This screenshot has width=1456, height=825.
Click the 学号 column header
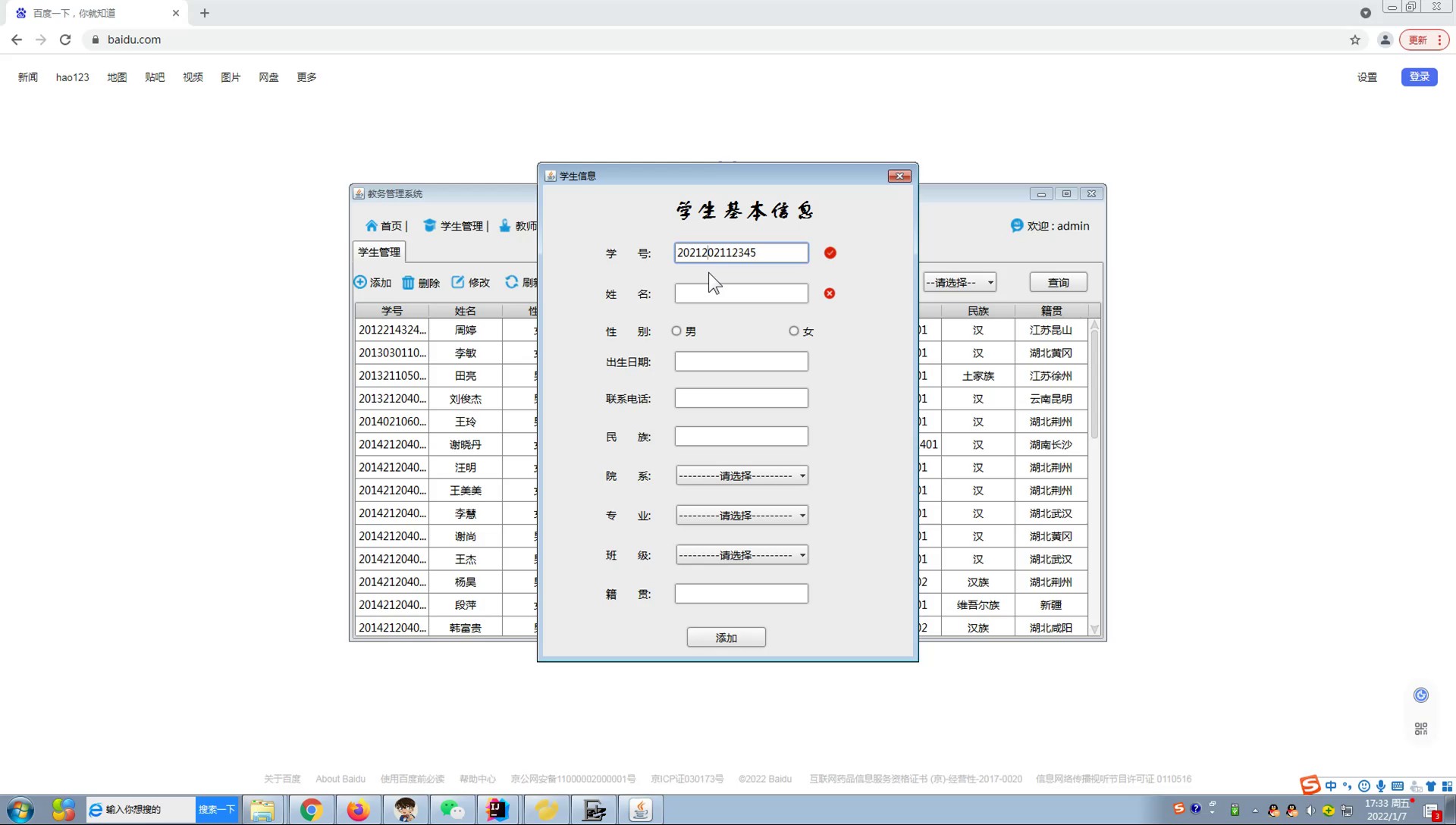pos(392,311)
